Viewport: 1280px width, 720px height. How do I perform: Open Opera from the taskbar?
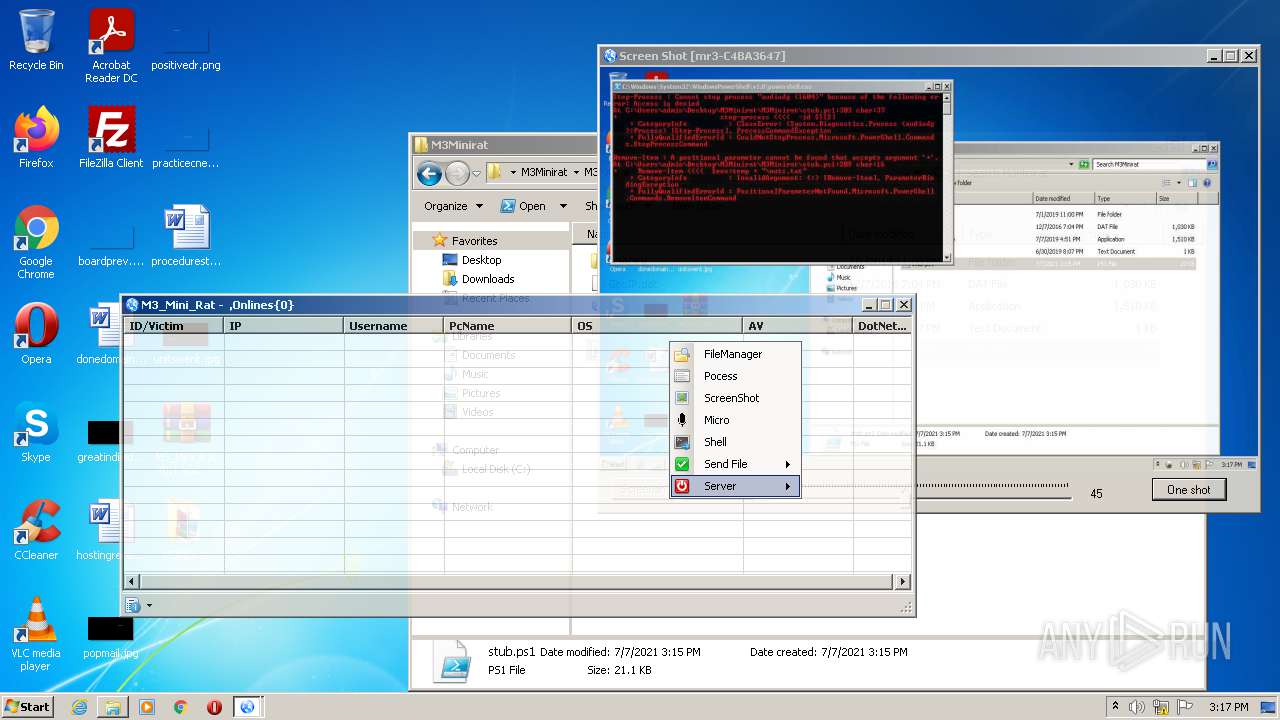214,707
